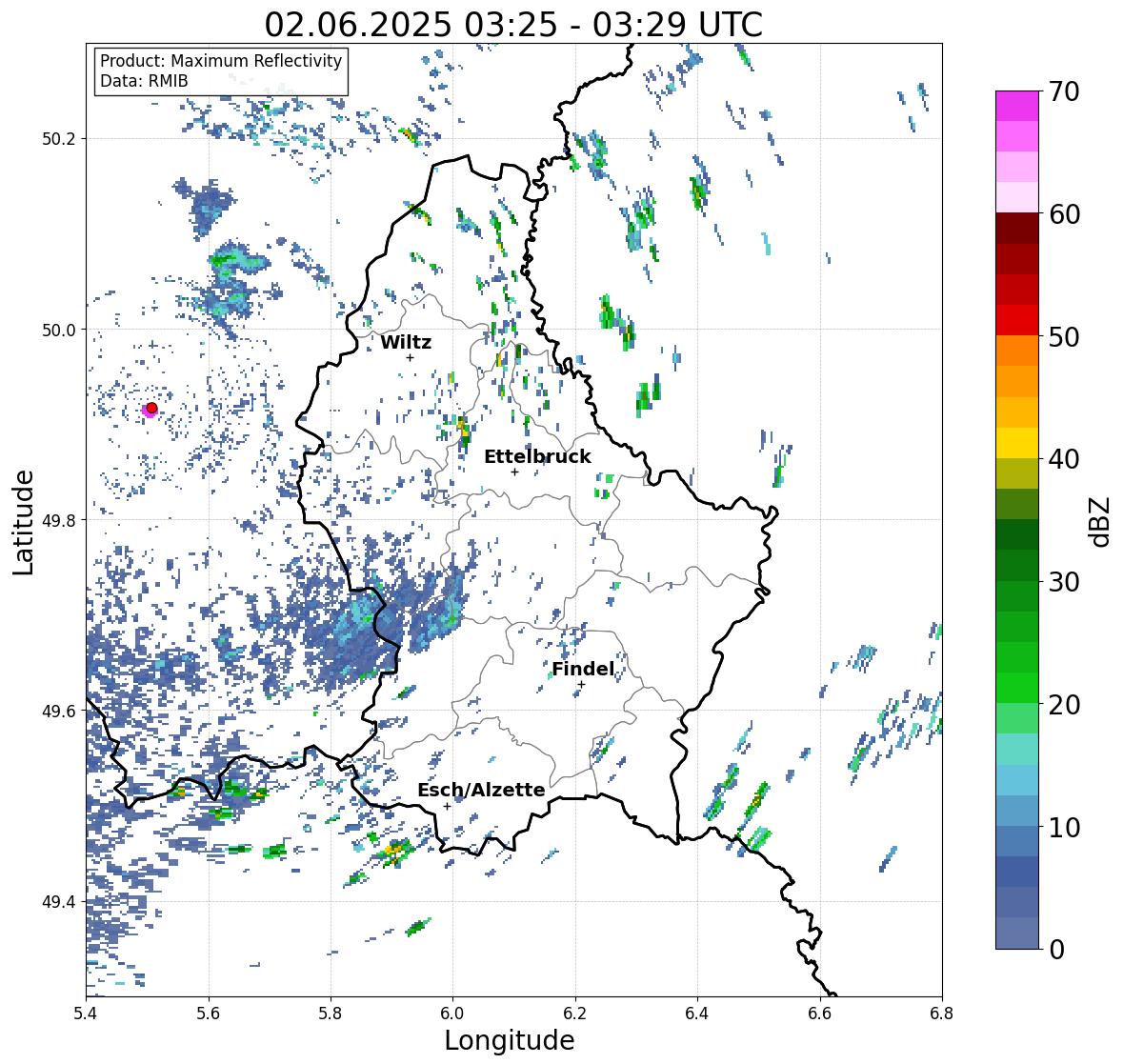Viewport: 1123px width, 1064px height.
Task: Click the 'Product: Maximum Reflectivity' legend text
Action: coord(221,61)
